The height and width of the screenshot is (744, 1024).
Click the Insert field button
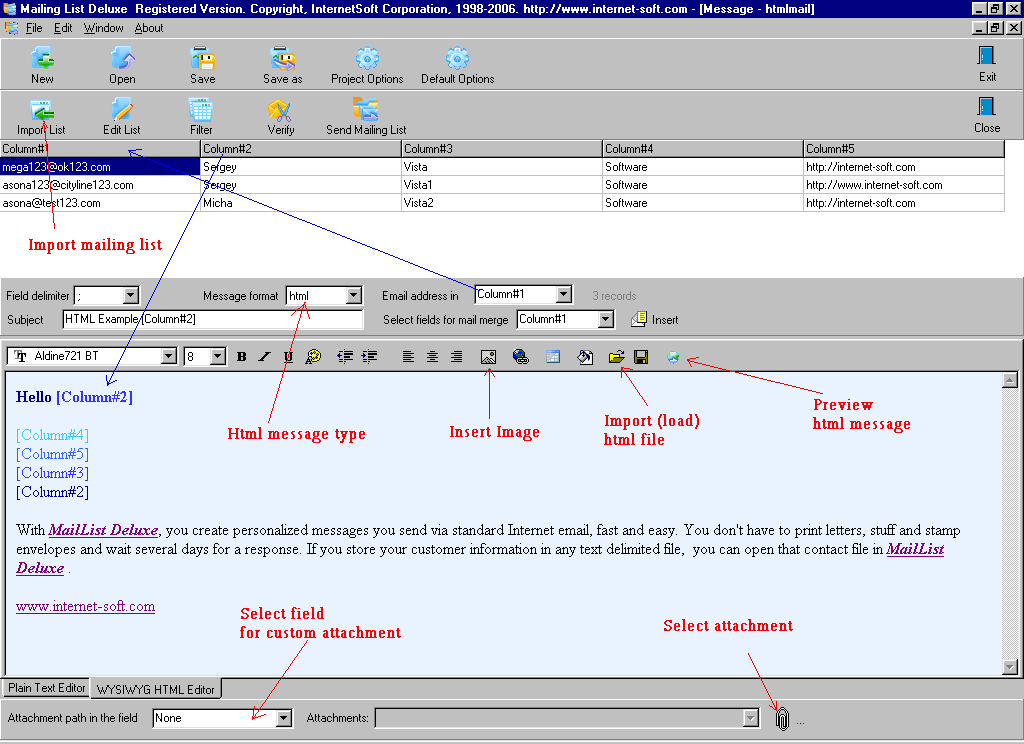pos(654,319)
